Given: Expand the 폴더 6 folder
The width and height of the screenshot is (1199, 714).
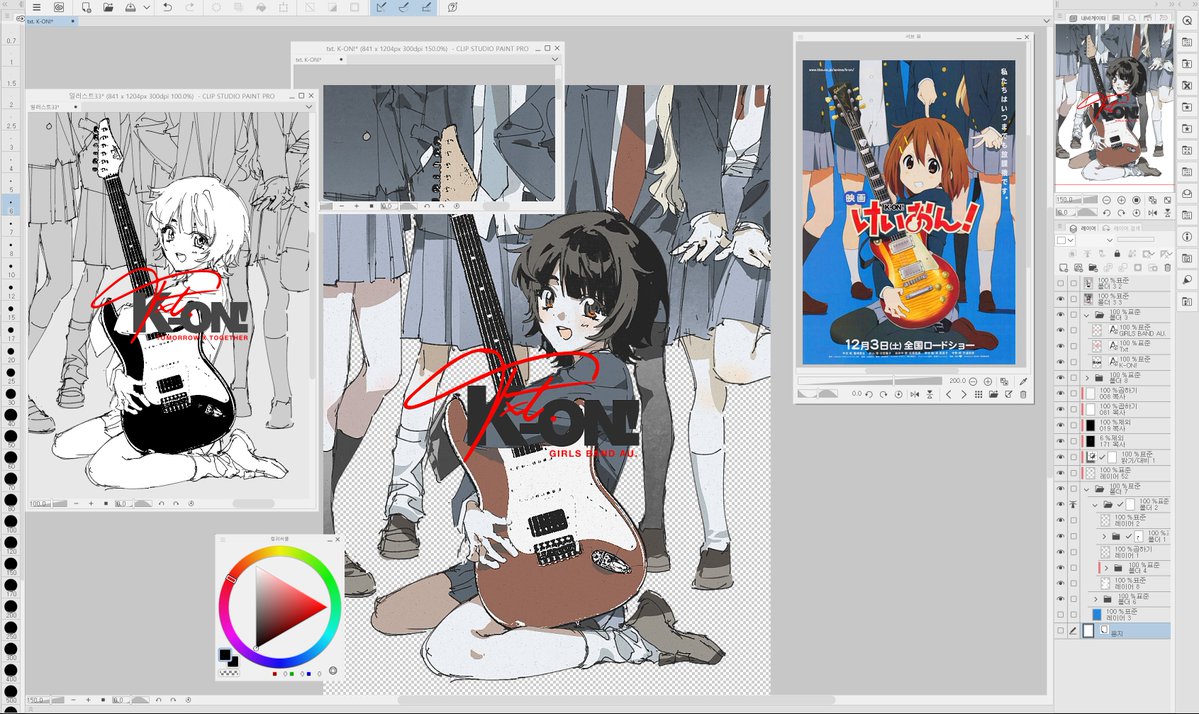Looking at the screenshot, I should pos(1095,599).
